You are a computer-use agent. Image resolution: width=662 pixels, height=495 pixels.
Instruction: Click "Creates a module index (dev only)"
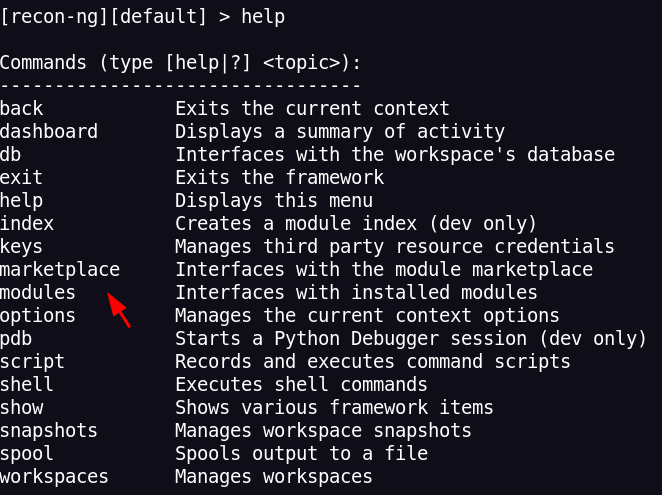tap(356, 224)
